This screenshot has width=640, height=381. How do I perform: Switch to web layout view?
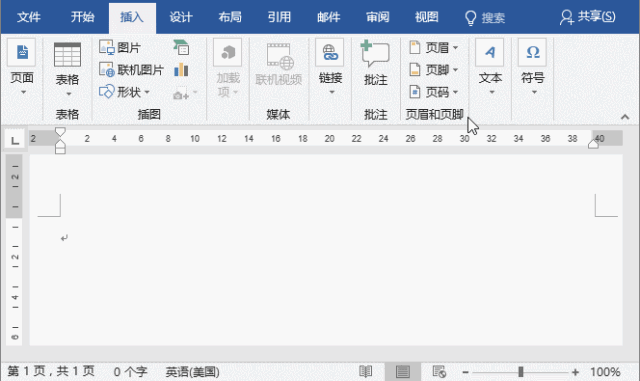pos(439,372)
